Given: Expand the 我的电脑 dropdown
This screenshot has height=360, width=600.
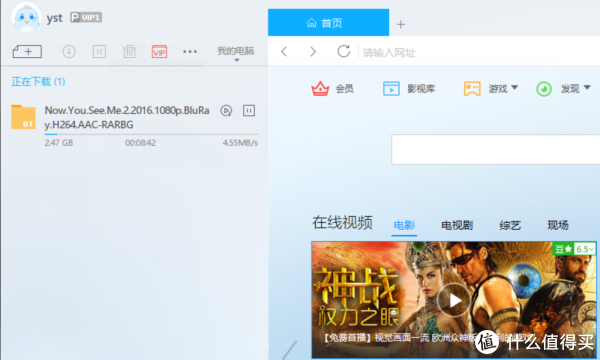Looking at the screenshot, I should click(x=236, y=54).
